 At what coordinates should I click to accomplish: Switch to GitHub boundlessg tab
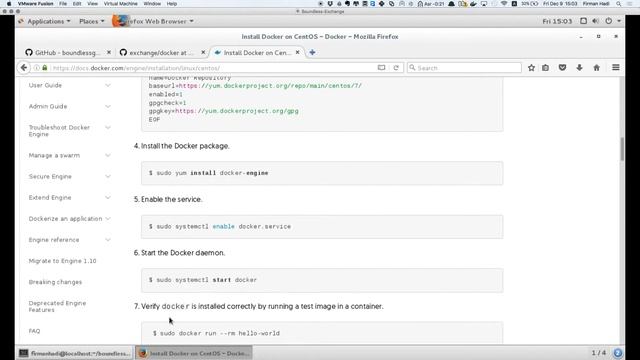(x=67, y=53)
